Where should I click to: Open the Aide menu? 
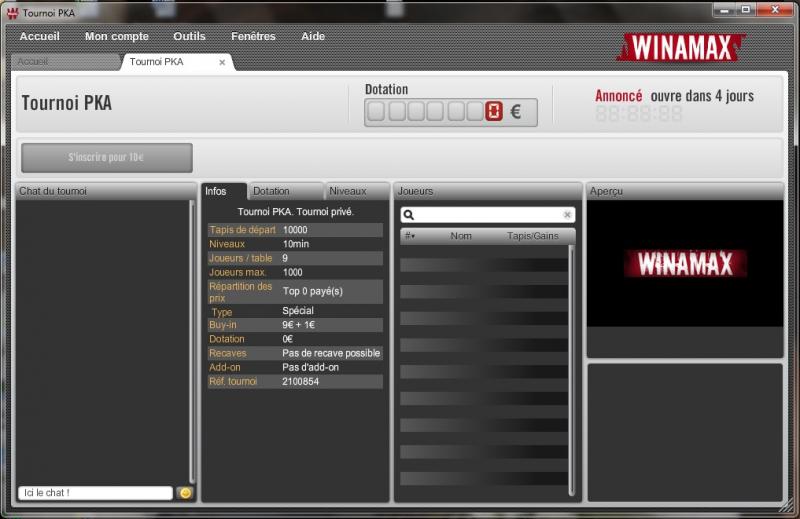(x=313, y=36)
